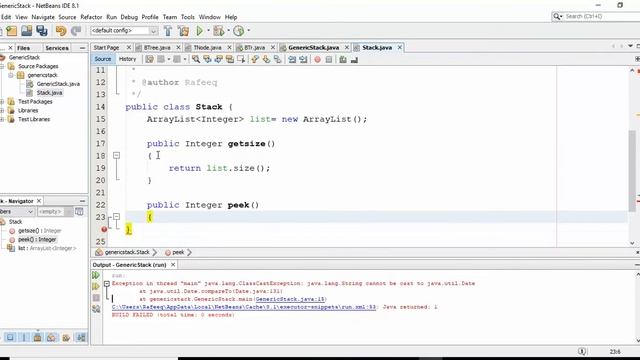Collapse genericstack package tree node
The width and height of the screenshot is (640, 360).
[11, 75]
